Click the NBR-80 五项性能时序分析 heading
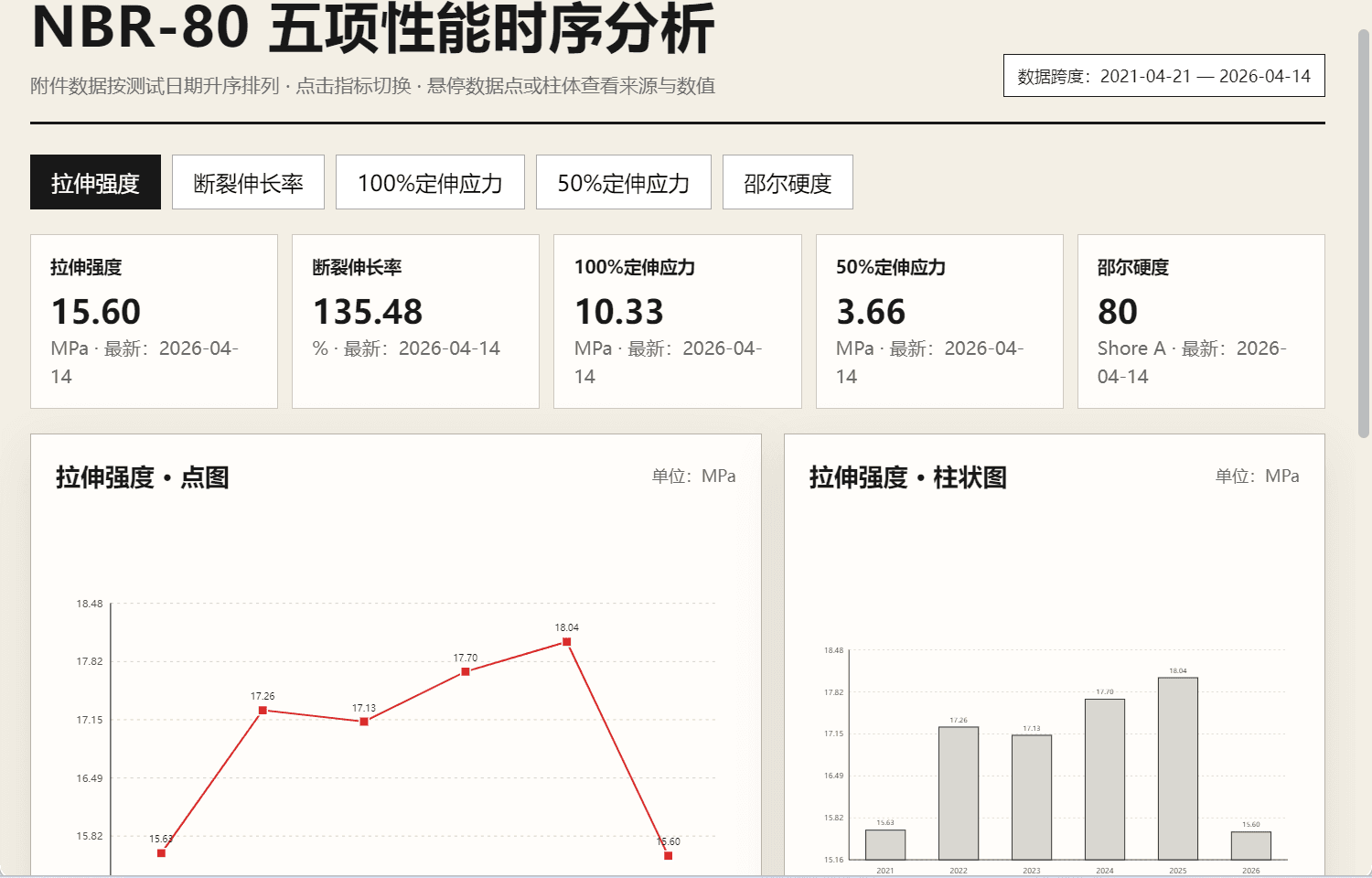 coord(373,27)
